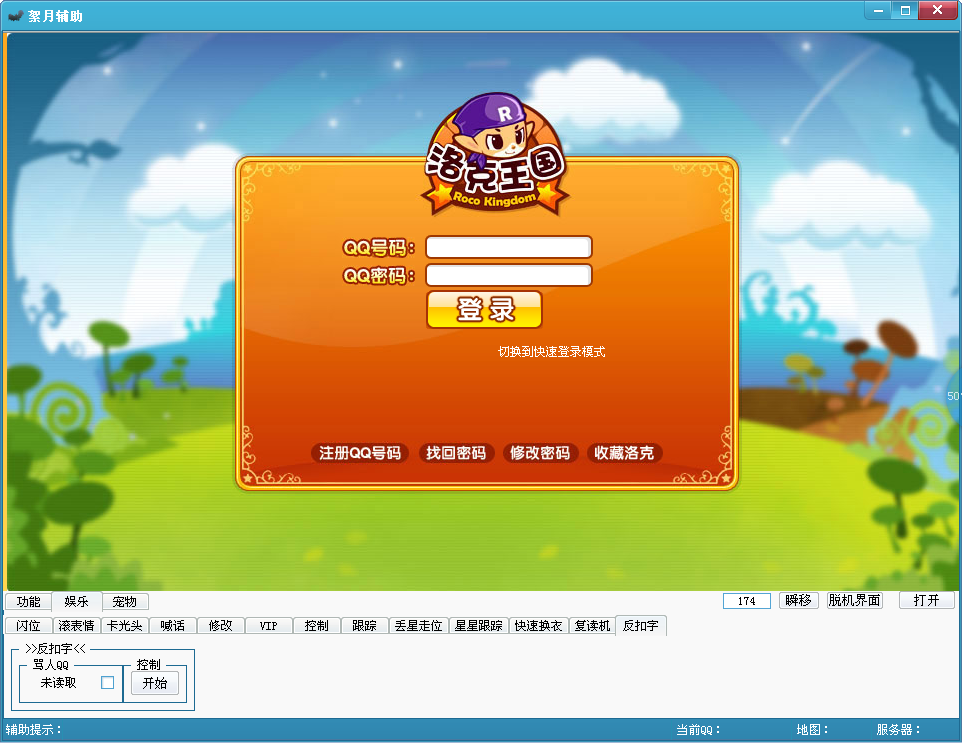Click the 开始 start button
The width and height of the screenshot is (962, 743).
coord(155,683)
